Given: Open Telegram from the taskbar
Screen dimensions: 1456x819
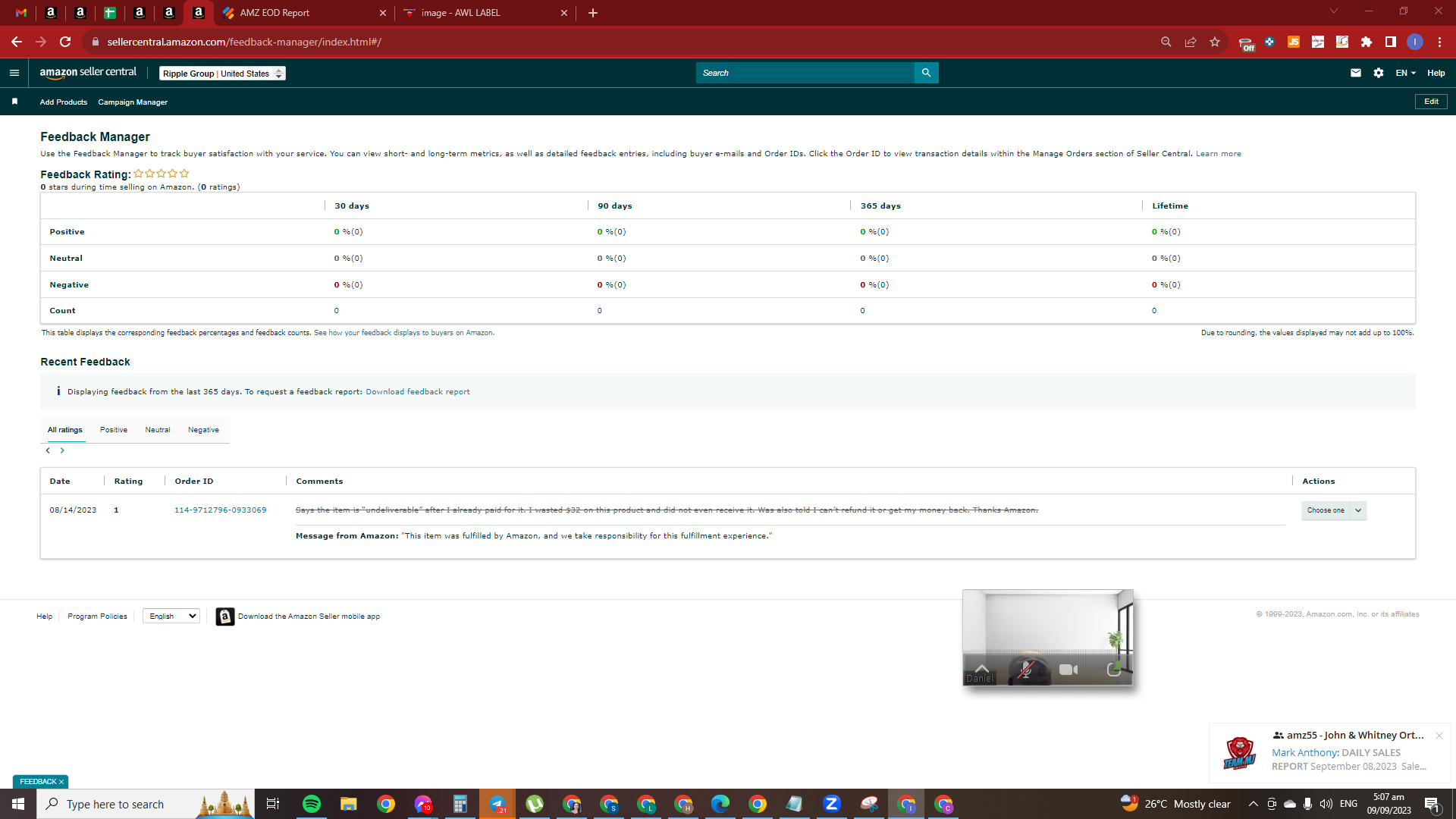Looking at the screenshot, I should pos(497,804).
